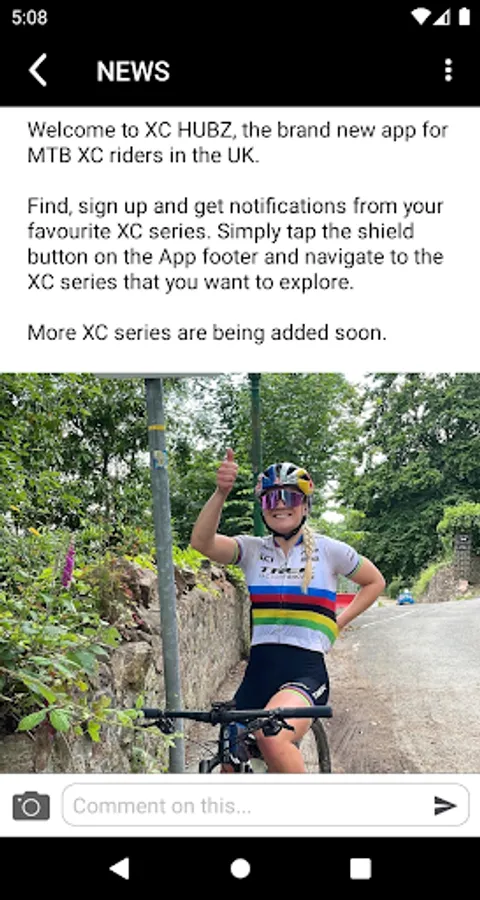Tap the "Welcome to XC HUBZ" paragraph
This screenshot has height=900, width=480.
(x=238, y=142)
